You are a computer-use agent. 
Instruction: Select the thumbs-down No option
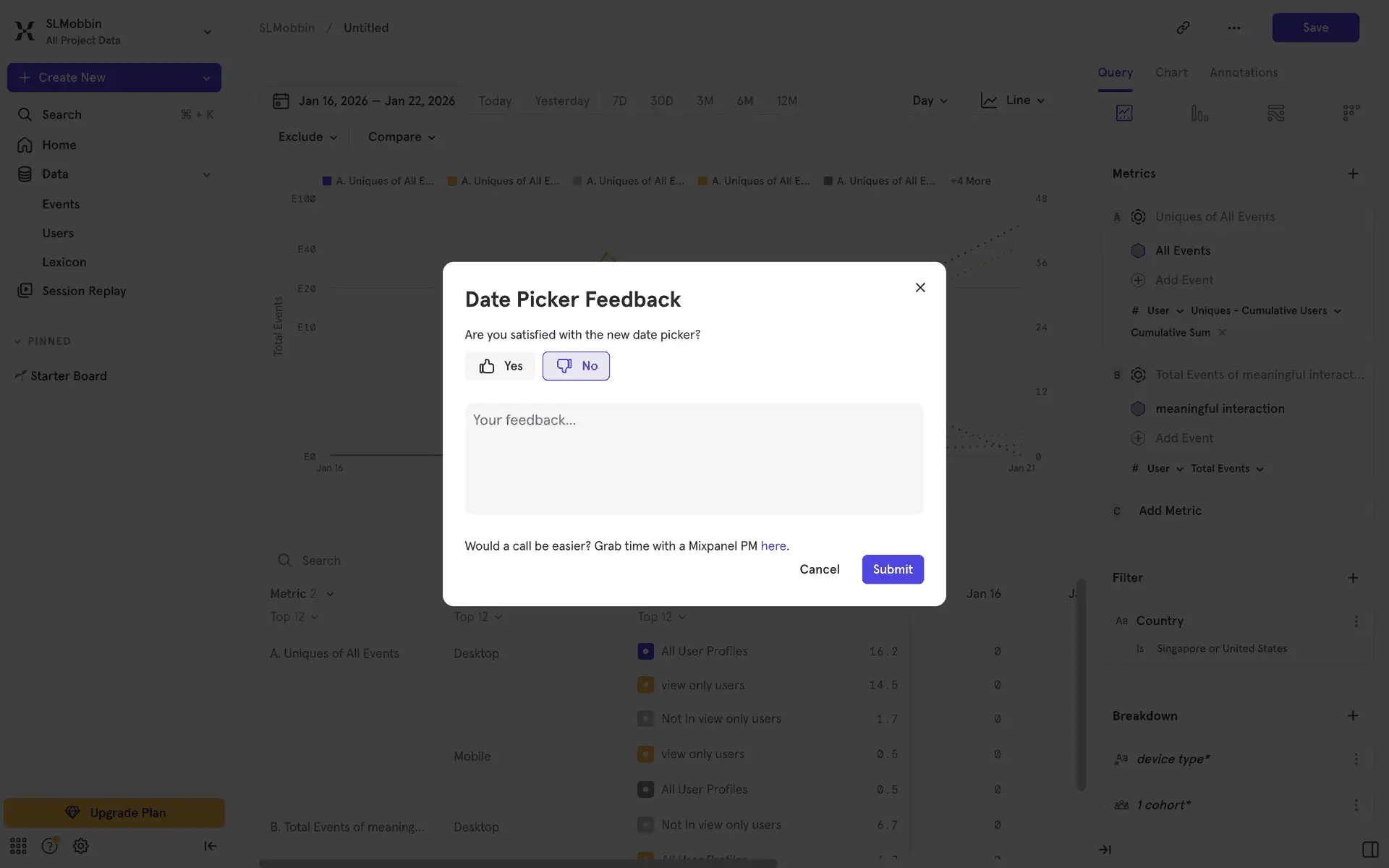pyautogui.click(x=576, y=366)
